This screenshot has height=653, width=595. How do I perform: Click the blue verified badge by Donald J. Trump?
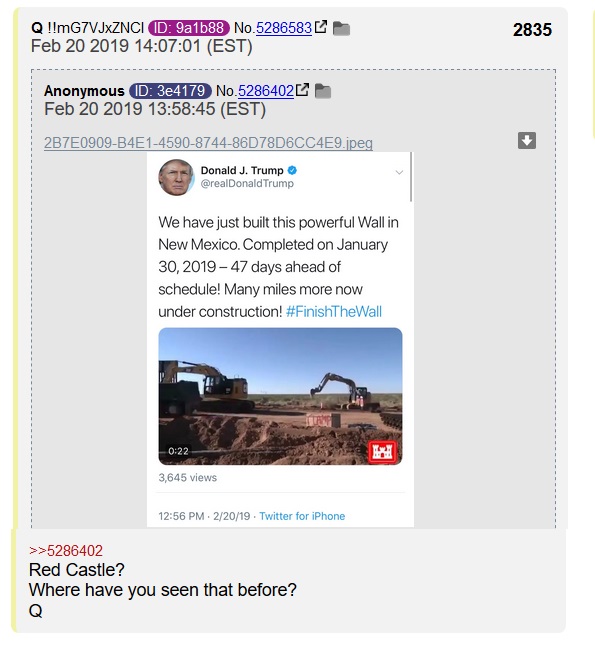click(x=292, y=170)
